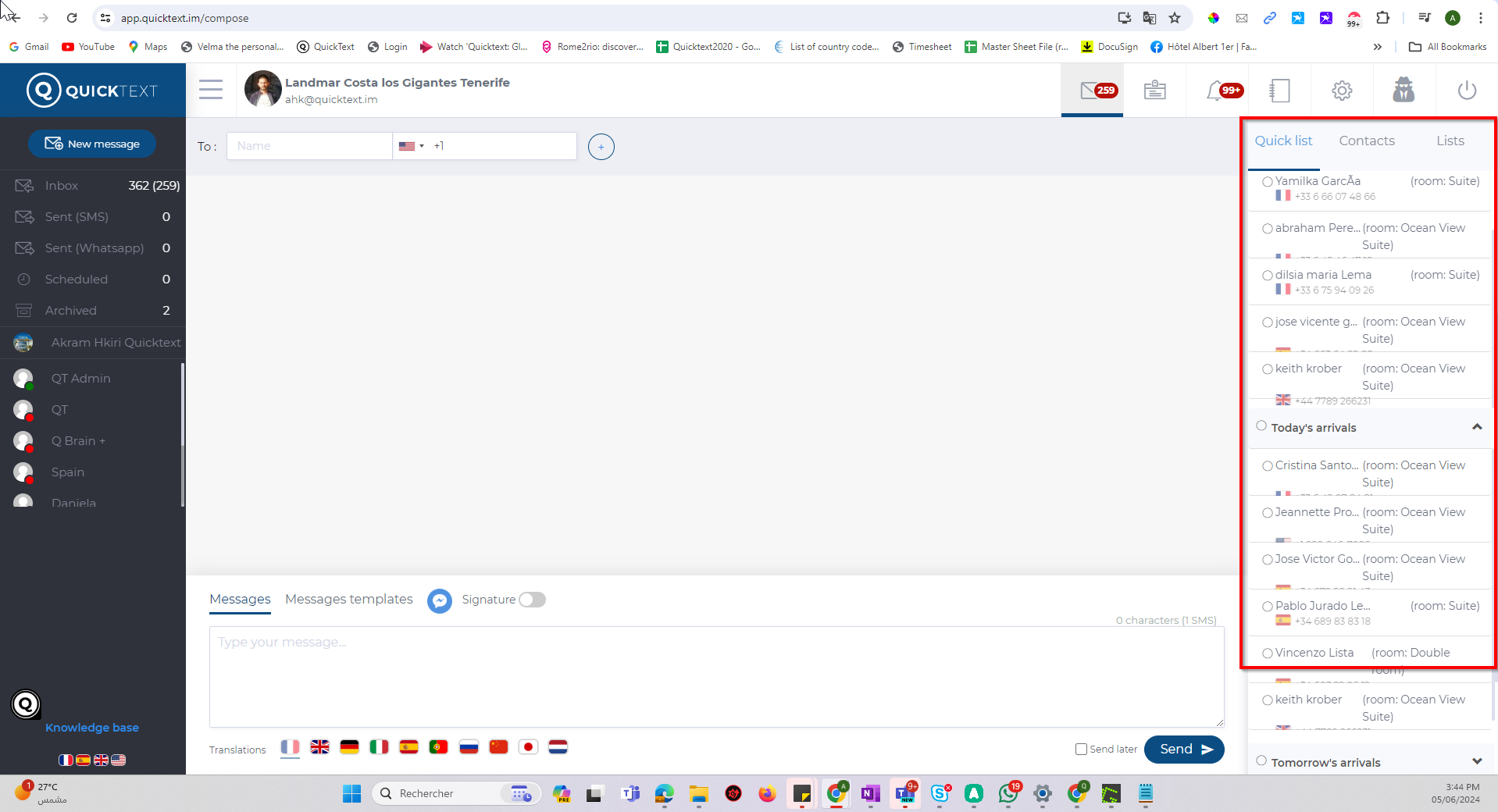Select dilsia maria Lema radio button
Image resolution: width=1498 pixels, height=812 pixels.
[x=1268, y=276]
